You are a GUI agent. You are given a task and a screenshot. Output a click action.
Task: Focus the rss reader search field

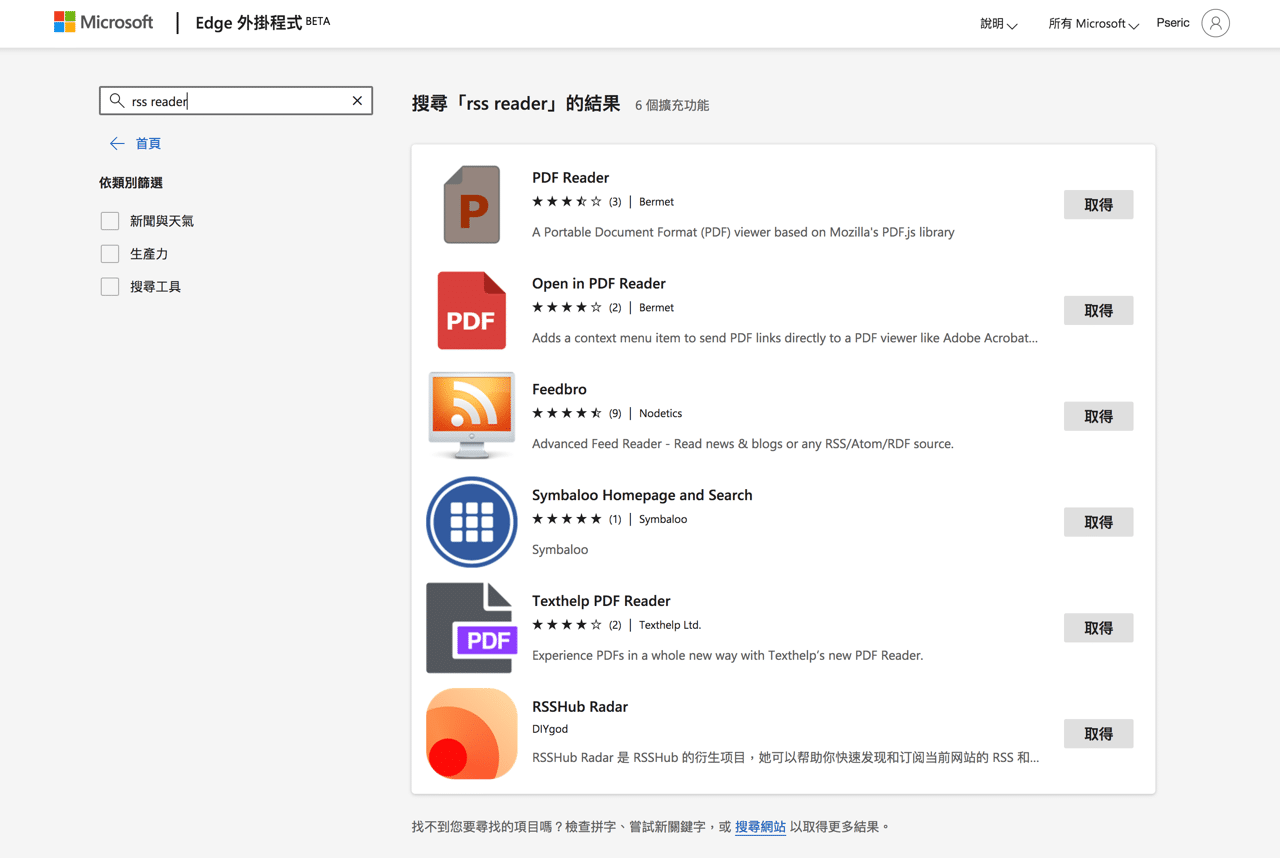pos(236,101)
